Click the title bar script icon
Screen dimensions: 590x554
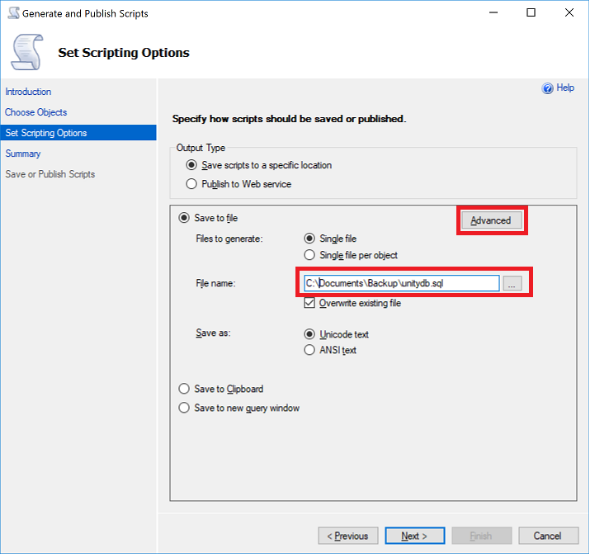pyautogui.click(x=14, y=13)
